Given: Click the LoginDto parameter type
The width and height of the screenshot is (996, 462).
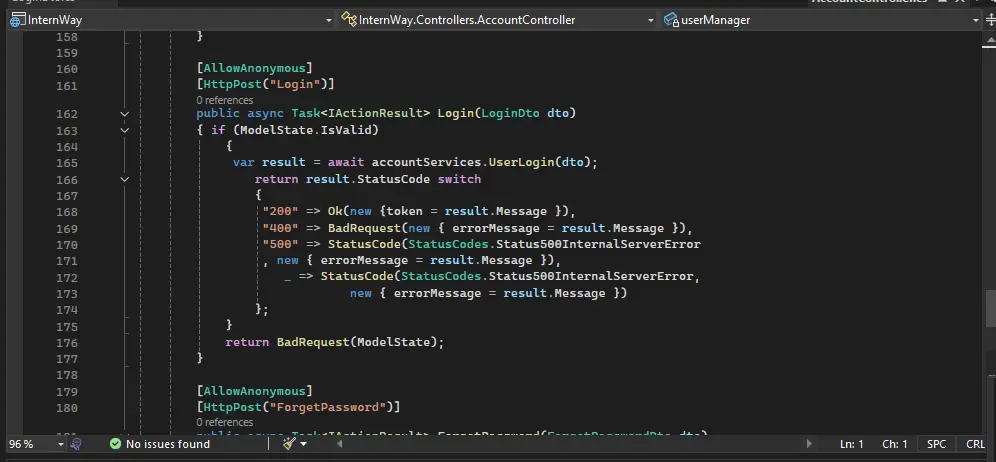Looking at the screenshot, I should 510,113.
